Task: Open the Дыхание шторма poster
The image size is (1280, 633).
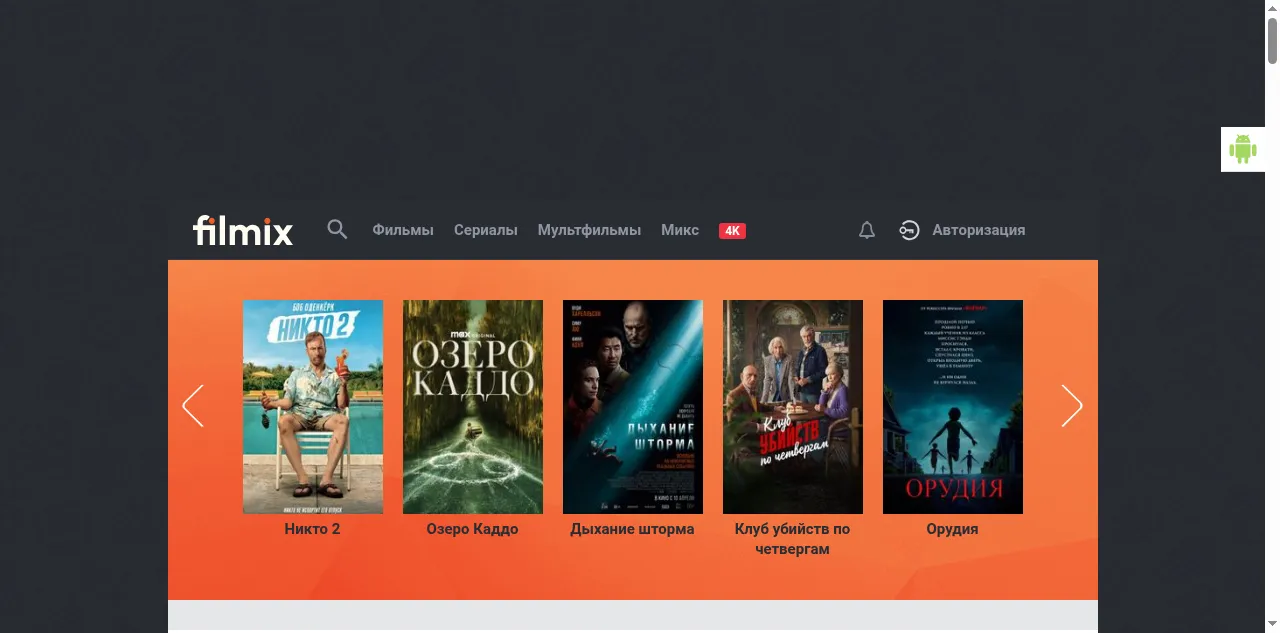Action: tap(633, 407)
